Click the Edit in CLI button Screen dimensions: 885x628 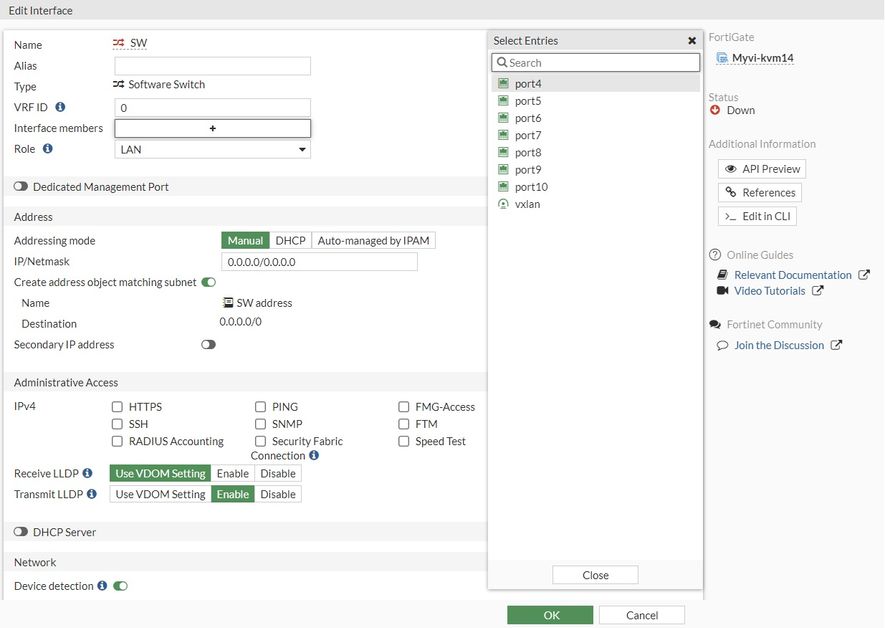pos(759,216)
